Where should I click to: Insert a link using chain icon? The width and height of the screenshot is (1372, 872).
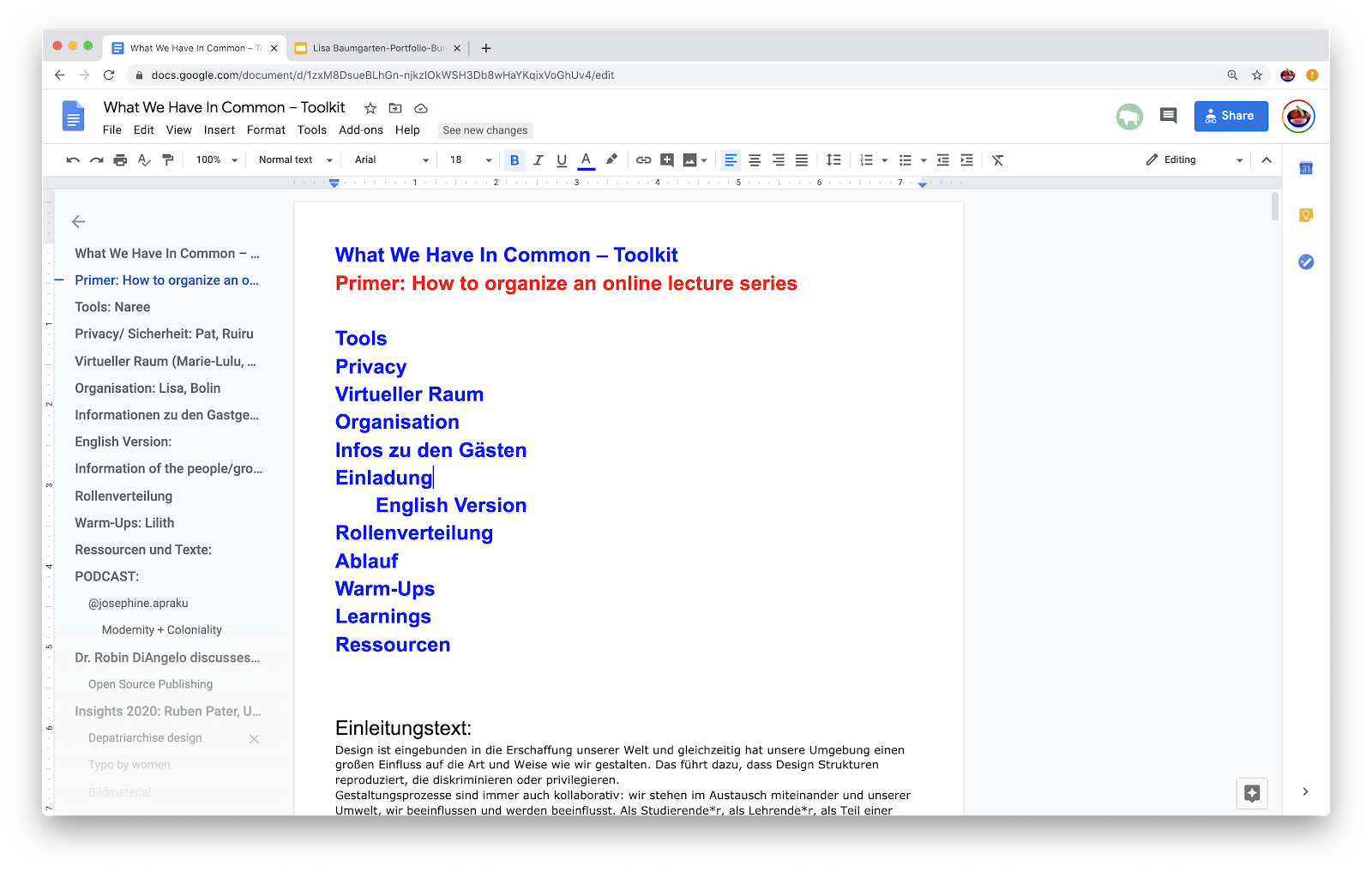[643, 160]
